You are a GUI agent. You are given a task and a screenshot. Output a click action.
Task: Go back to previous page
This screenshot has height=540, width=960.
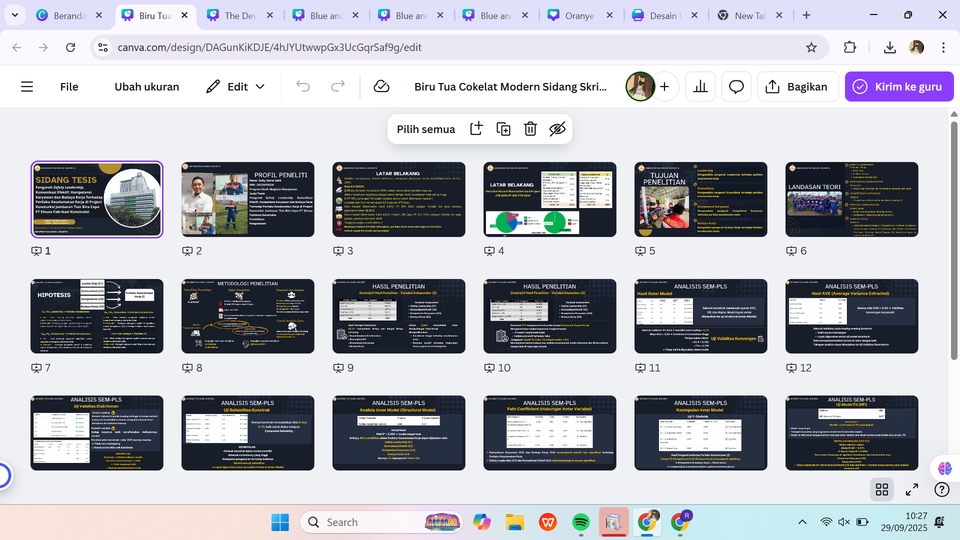[x=17, y=47]
